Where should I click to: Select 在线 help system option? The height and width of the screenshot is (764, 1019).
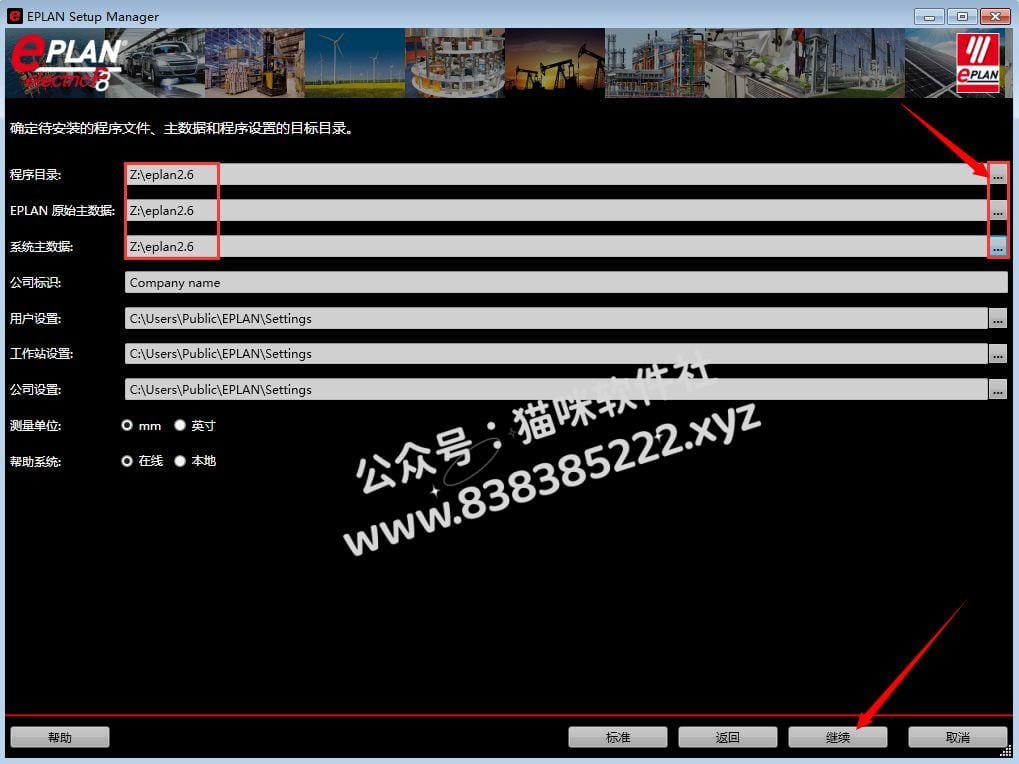coord(127,461)
